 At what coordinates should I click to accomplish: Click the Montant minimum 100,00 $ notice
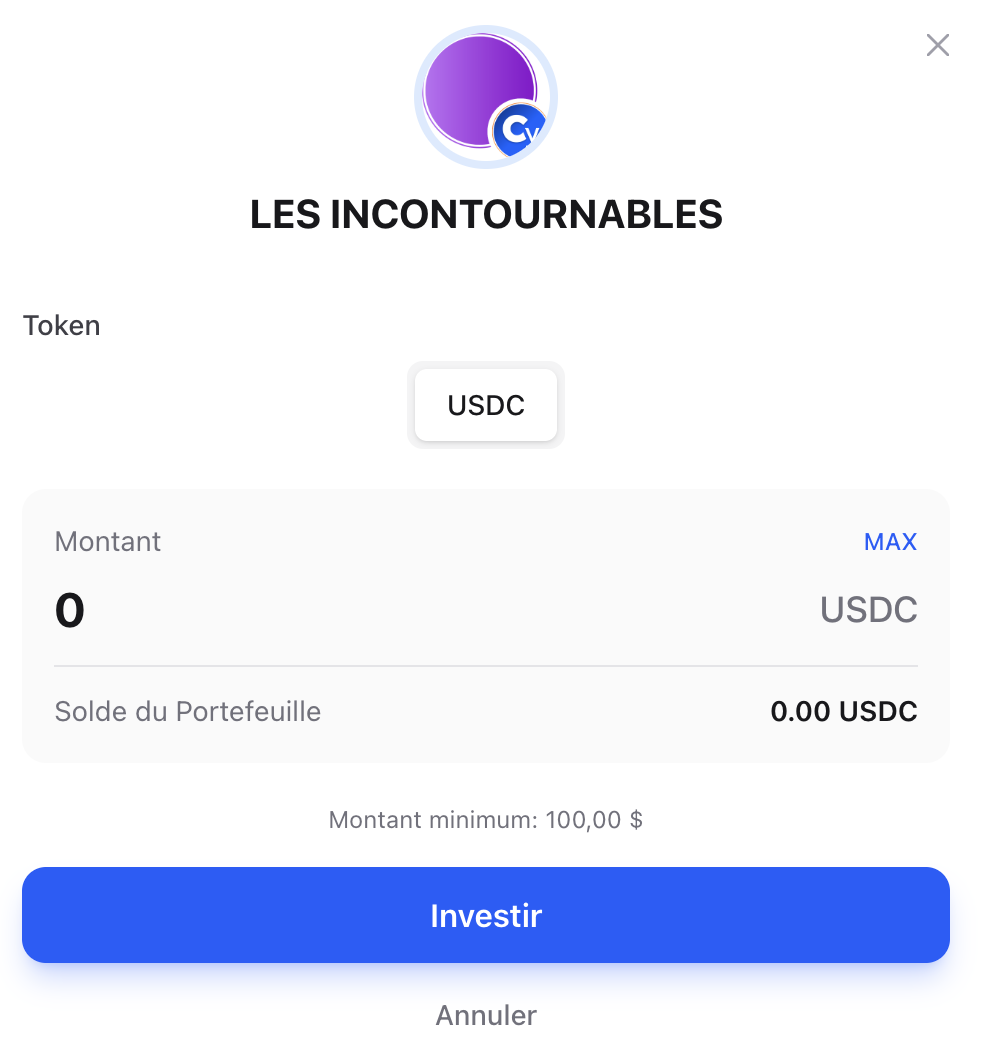point(486,821)
